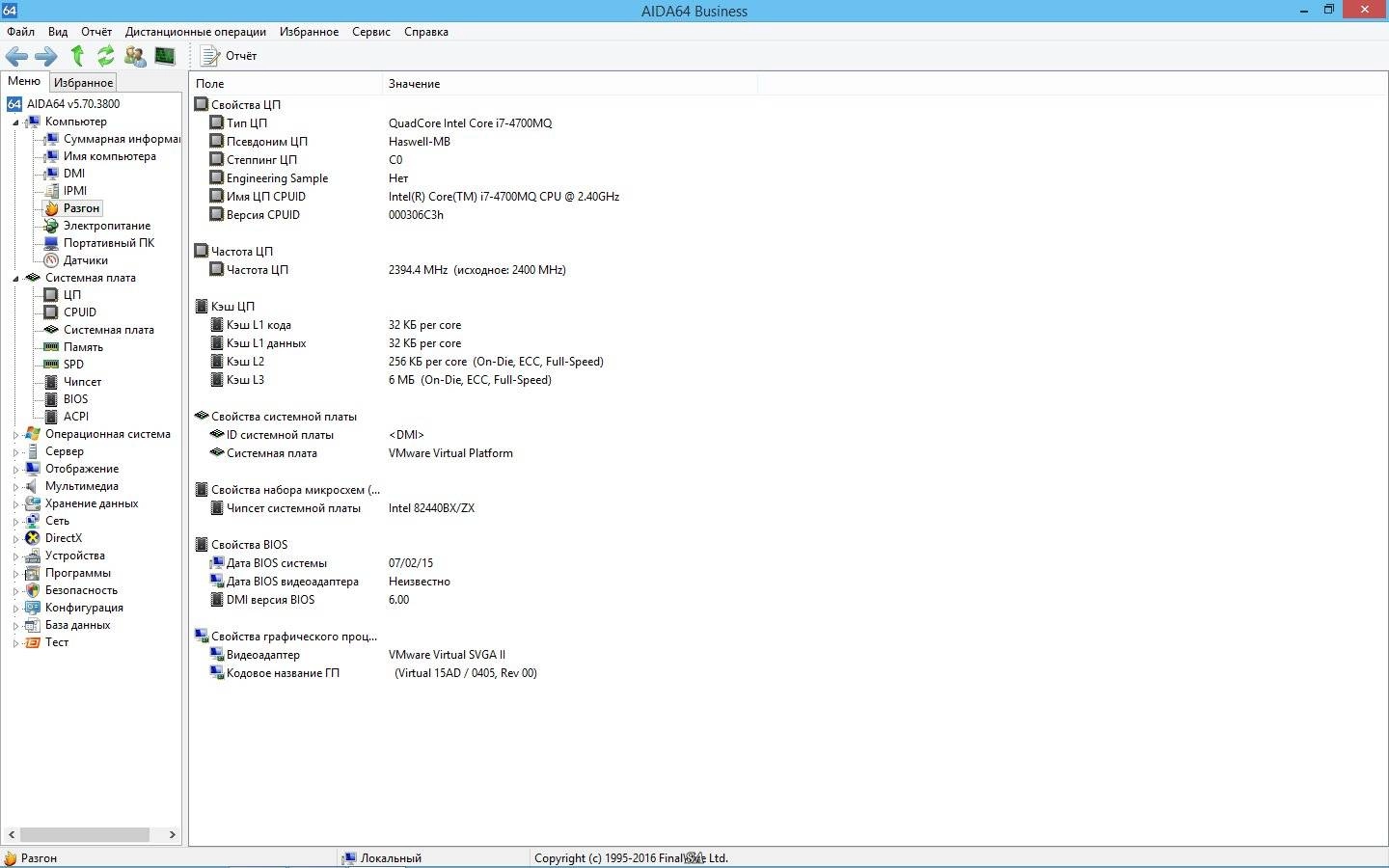Expand the Сервер node
Screen dimensions: 1389x868
tap(15, 452)
